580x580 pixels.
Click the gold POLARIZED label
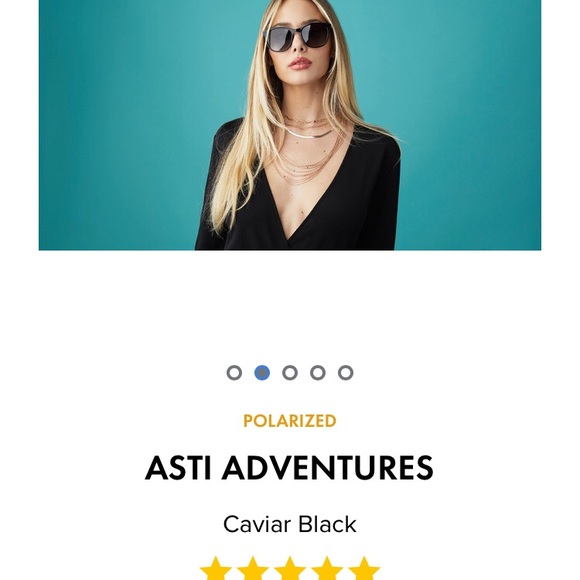(290, 421)
